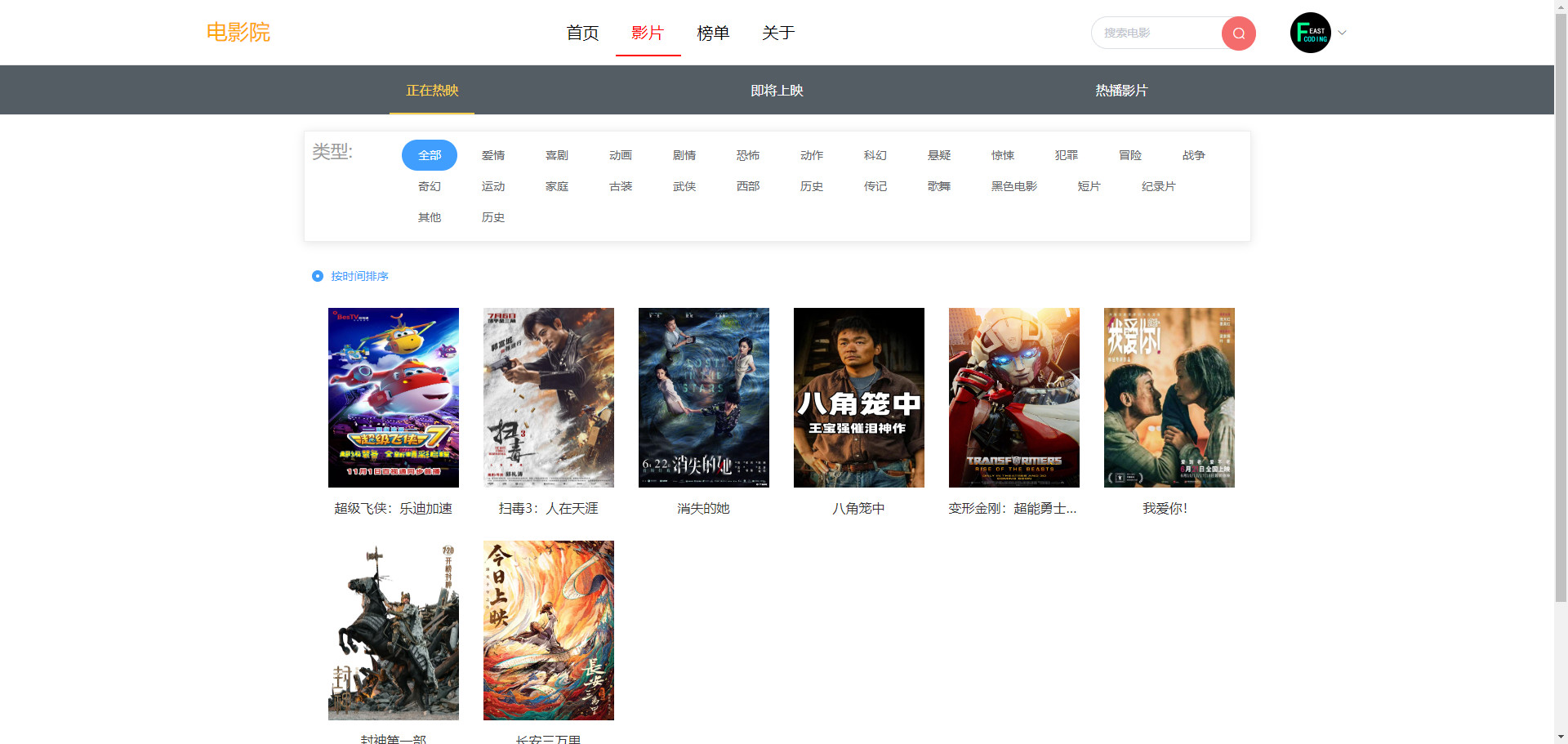Viewport: 1568px width, 744px height.
Task: Filter by 动作 genre
Action: click(x=812, y=155)
